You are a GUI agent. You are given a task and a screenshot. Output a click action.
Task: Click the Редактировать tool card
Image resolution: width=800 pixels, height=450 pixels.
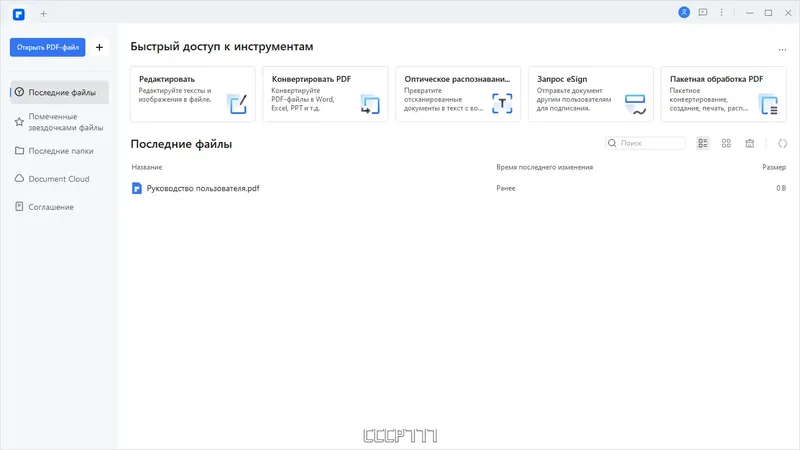[x=193, y=94]
